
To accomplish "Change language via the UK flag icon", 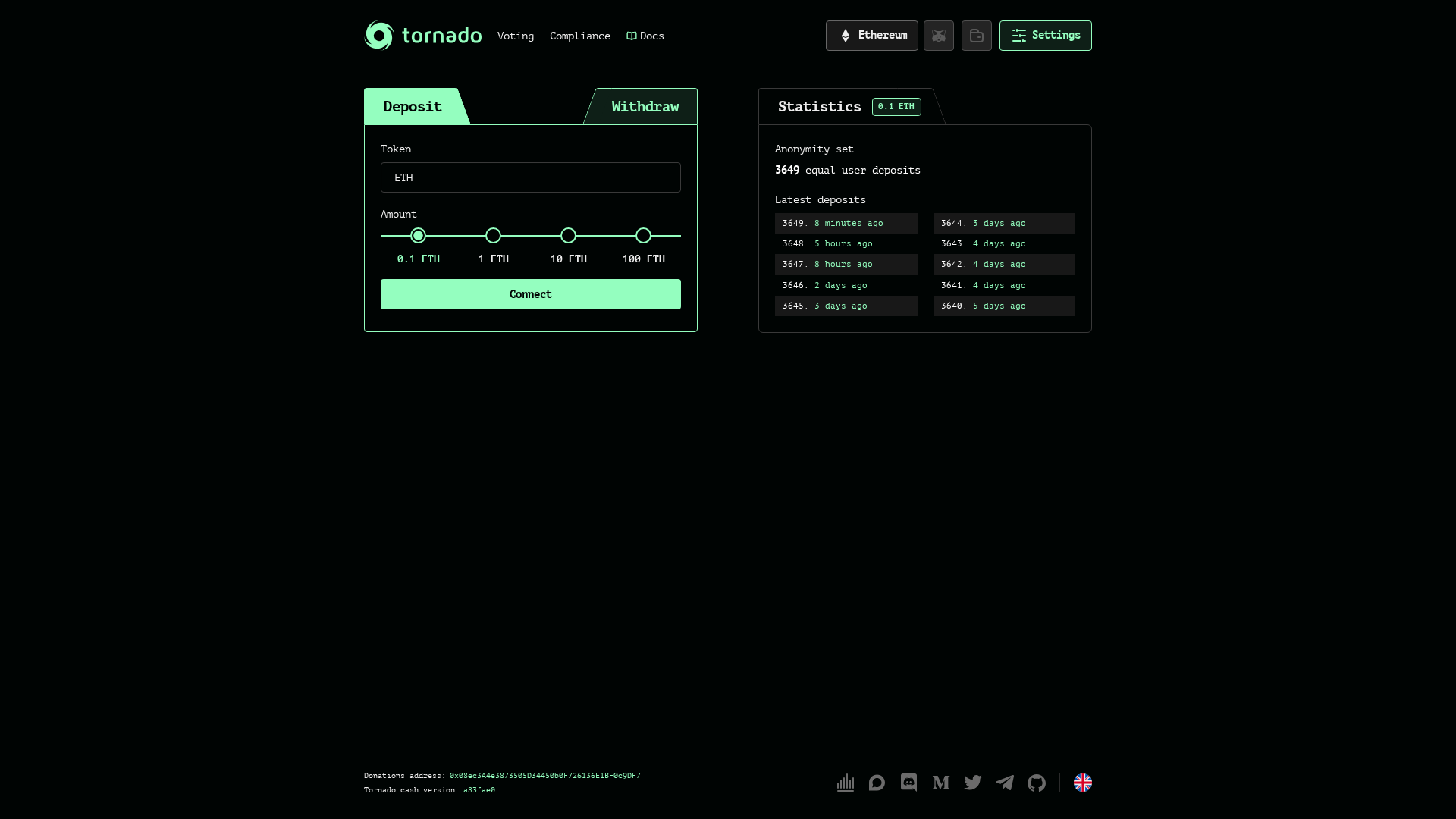I will [1083, 783].
